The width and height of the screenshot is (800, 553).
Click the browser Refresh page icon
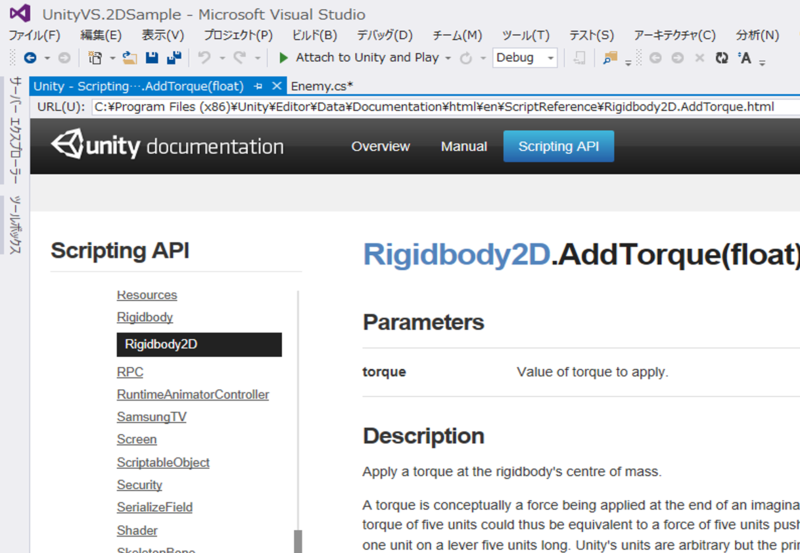(721, 58)
